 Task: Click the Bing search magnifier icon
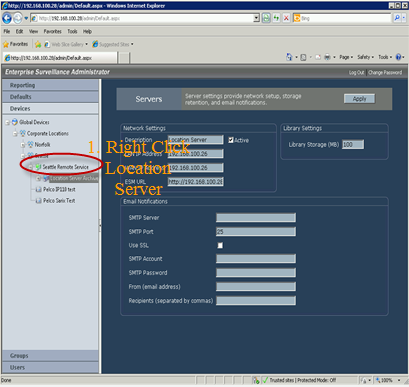click(397, 18)
